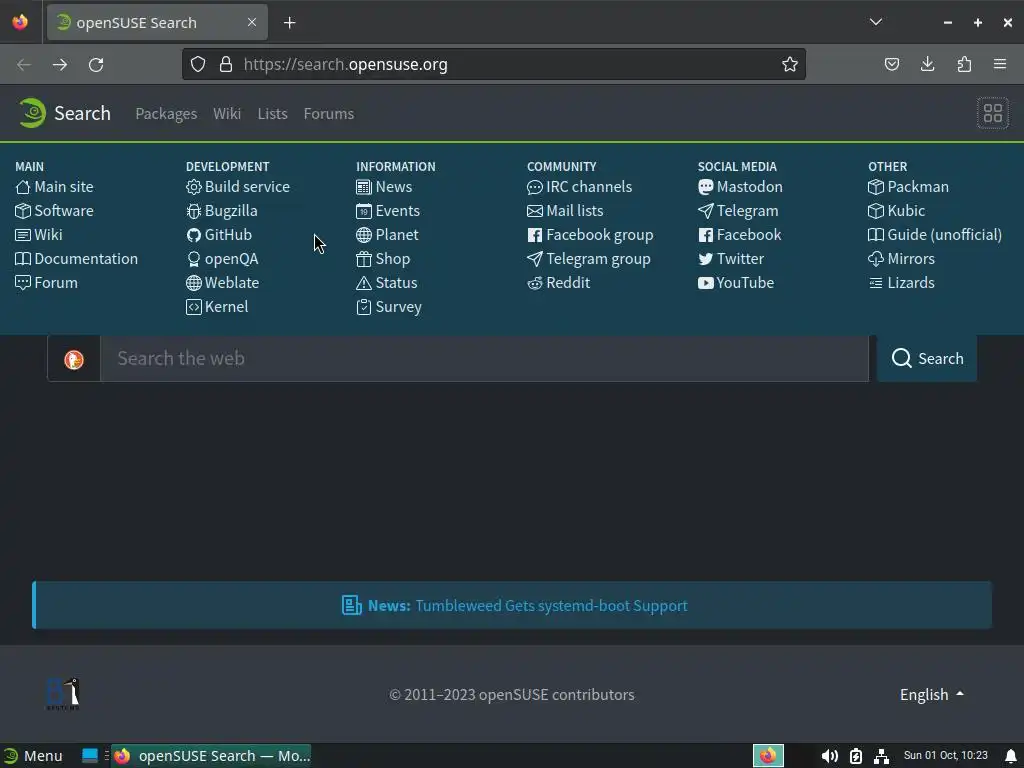1024x768 pixels.
Task: Go back to the previous page
Action: pos(24,65)
